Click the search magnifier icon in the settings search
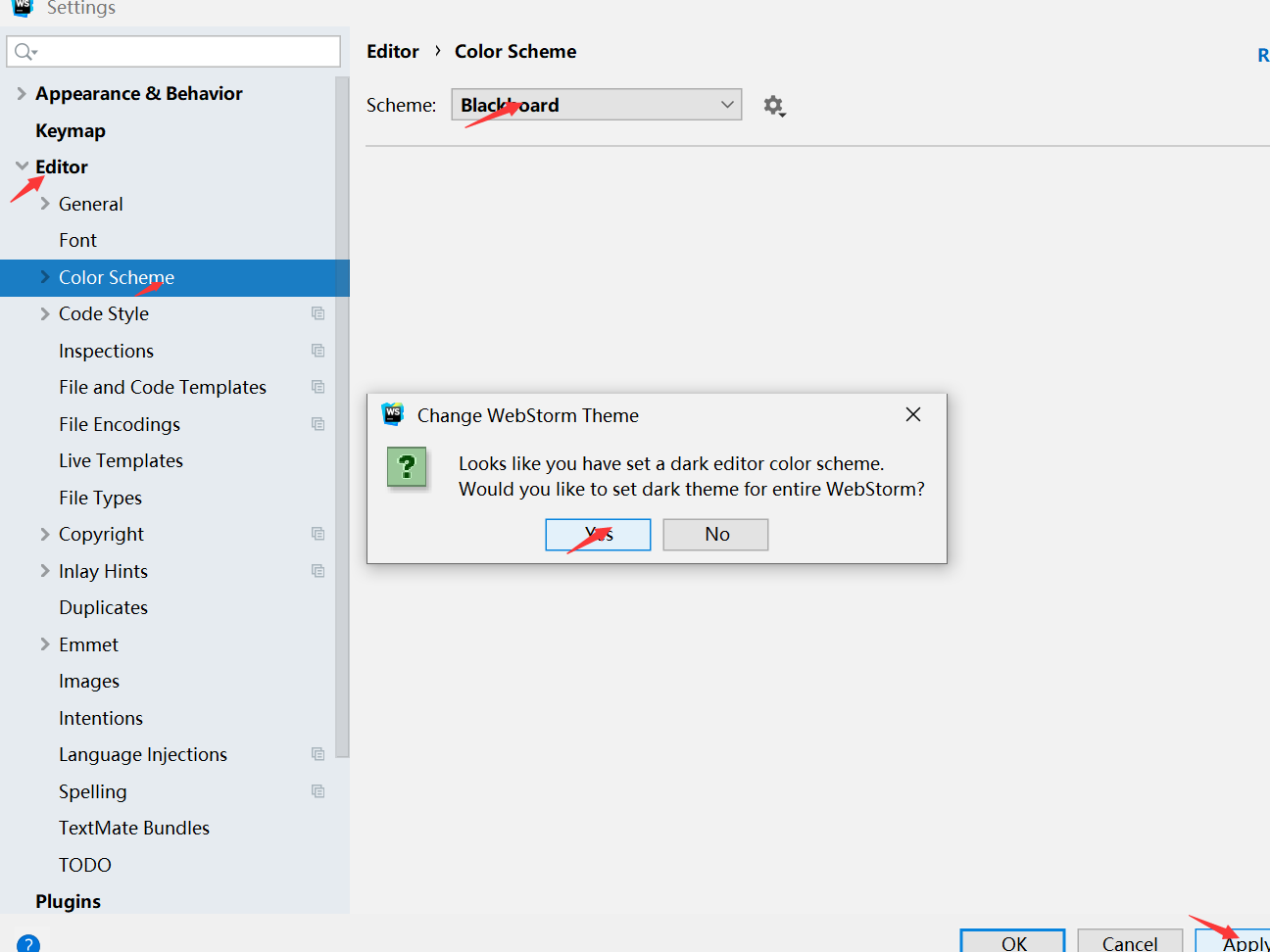 [x=25, y=52]
